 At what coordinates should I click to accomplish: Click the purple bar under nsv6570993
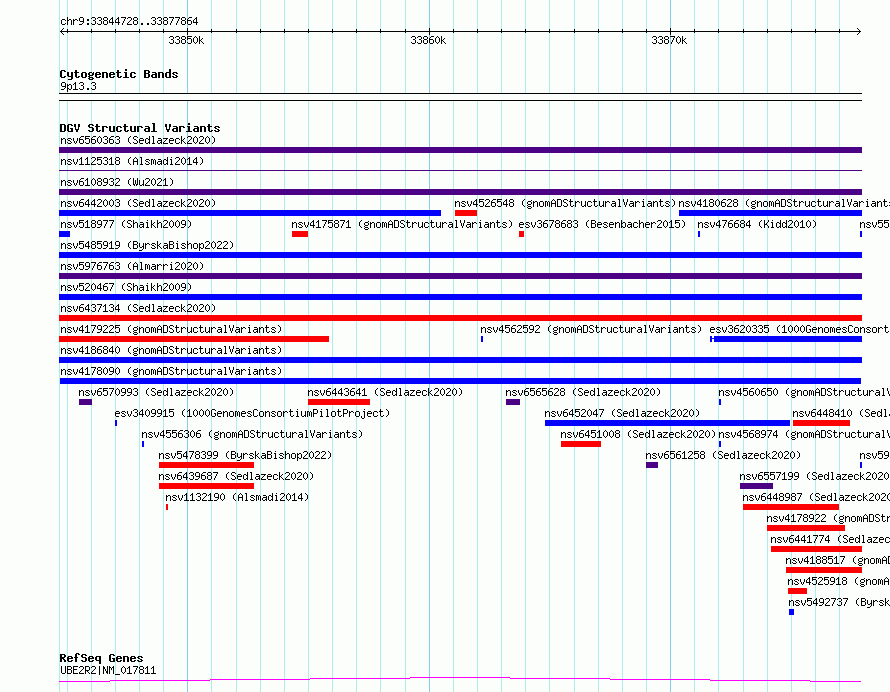click(85, 402)
